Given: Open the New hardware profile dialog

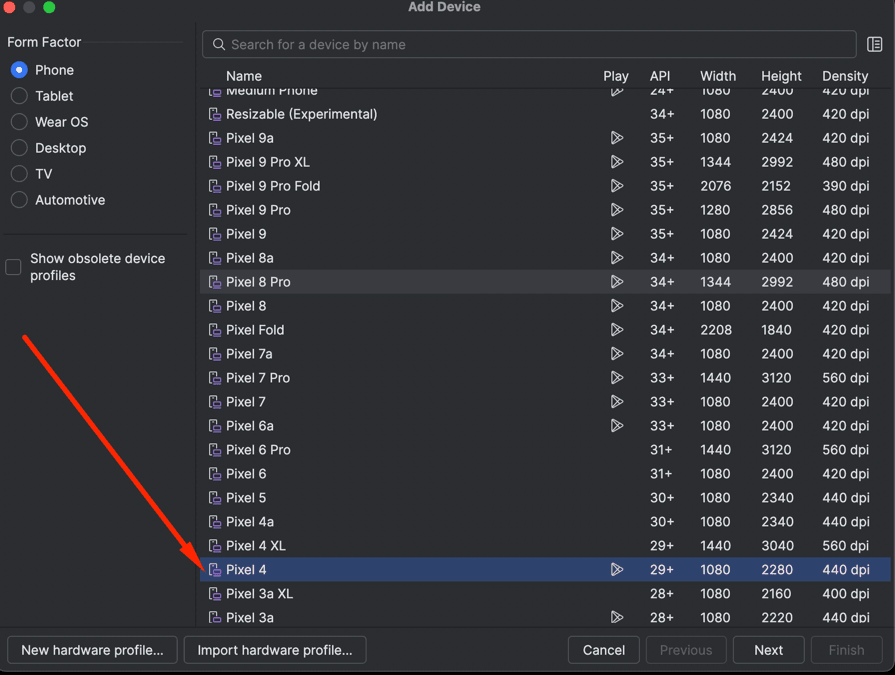Looking at the screenshot, I should click(92, 650).
